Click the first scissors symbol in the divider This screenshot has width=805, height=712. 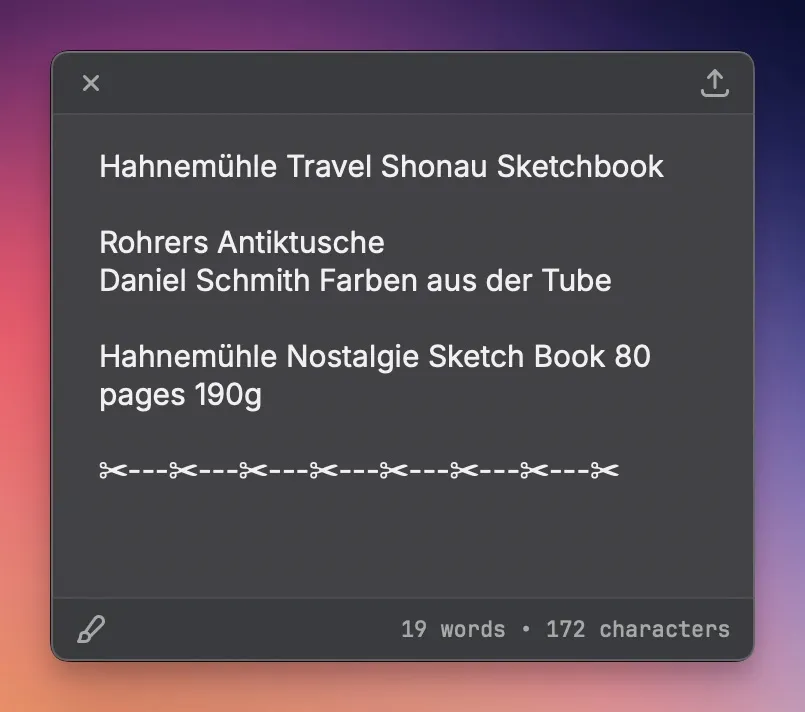tap(110, 470)
